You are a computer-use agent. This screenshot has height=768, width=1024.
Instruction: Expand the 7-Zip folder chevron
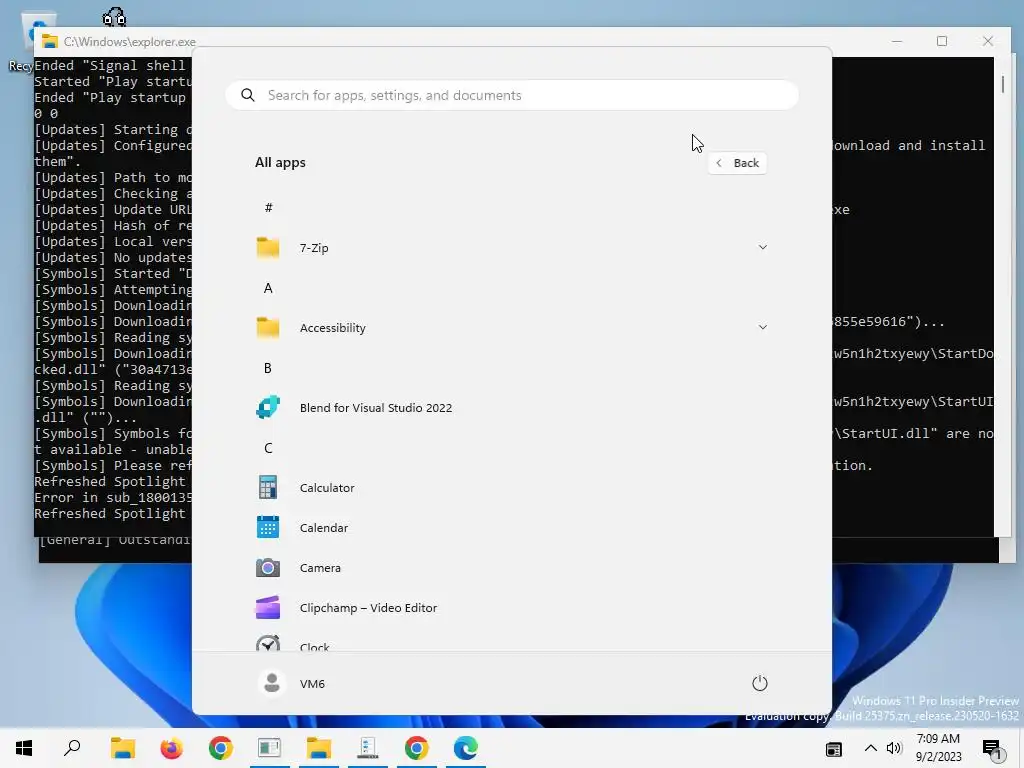click(x=762, y=248)
